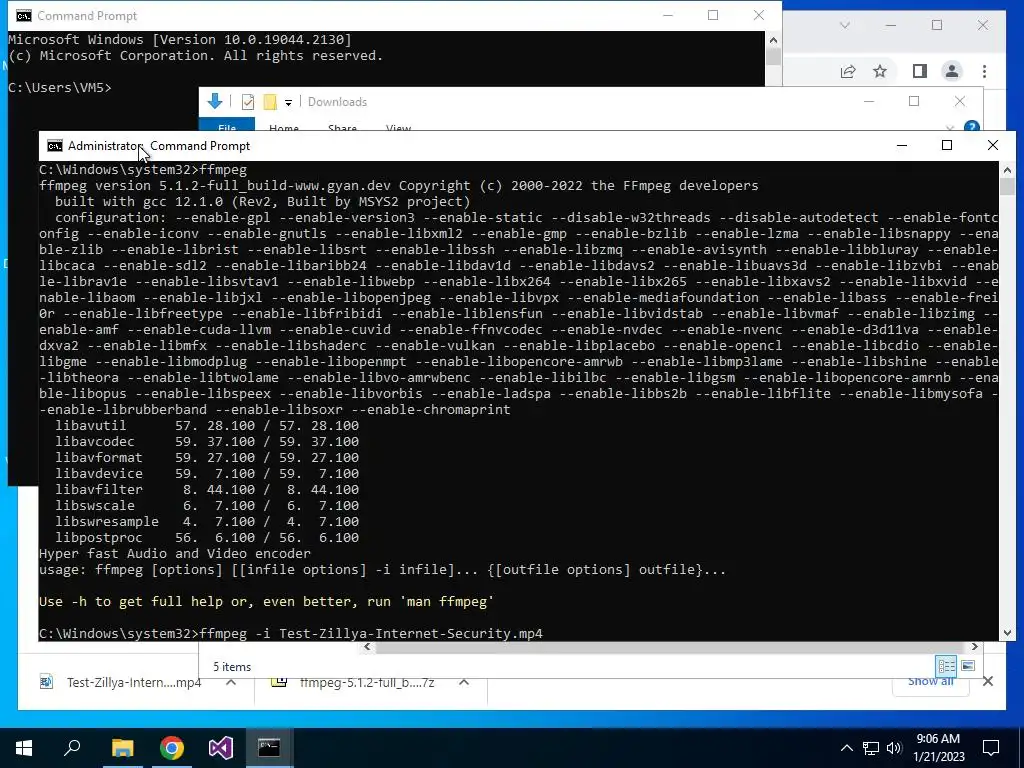Expand the Downloads window ribbon chevron

[x=950, y=128]
